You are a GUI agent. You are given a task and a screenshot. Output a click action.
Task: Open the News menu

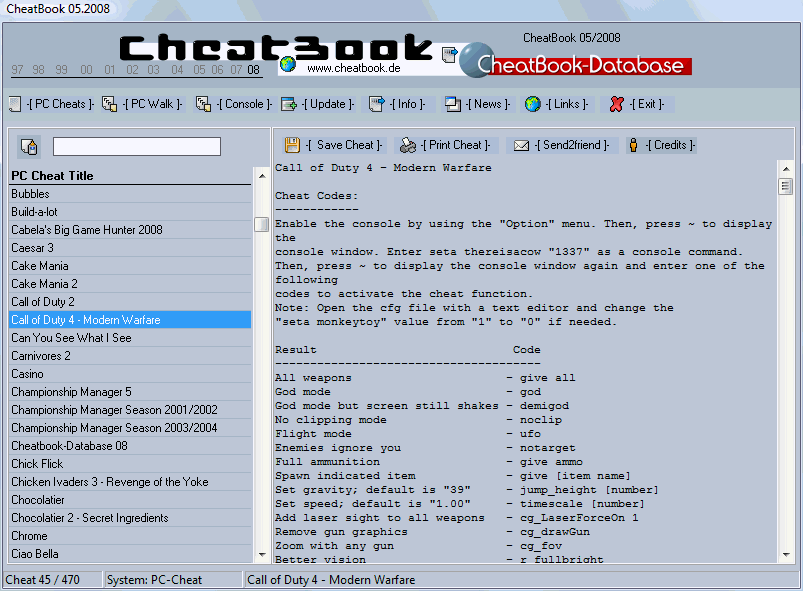[x=488, y=104]
